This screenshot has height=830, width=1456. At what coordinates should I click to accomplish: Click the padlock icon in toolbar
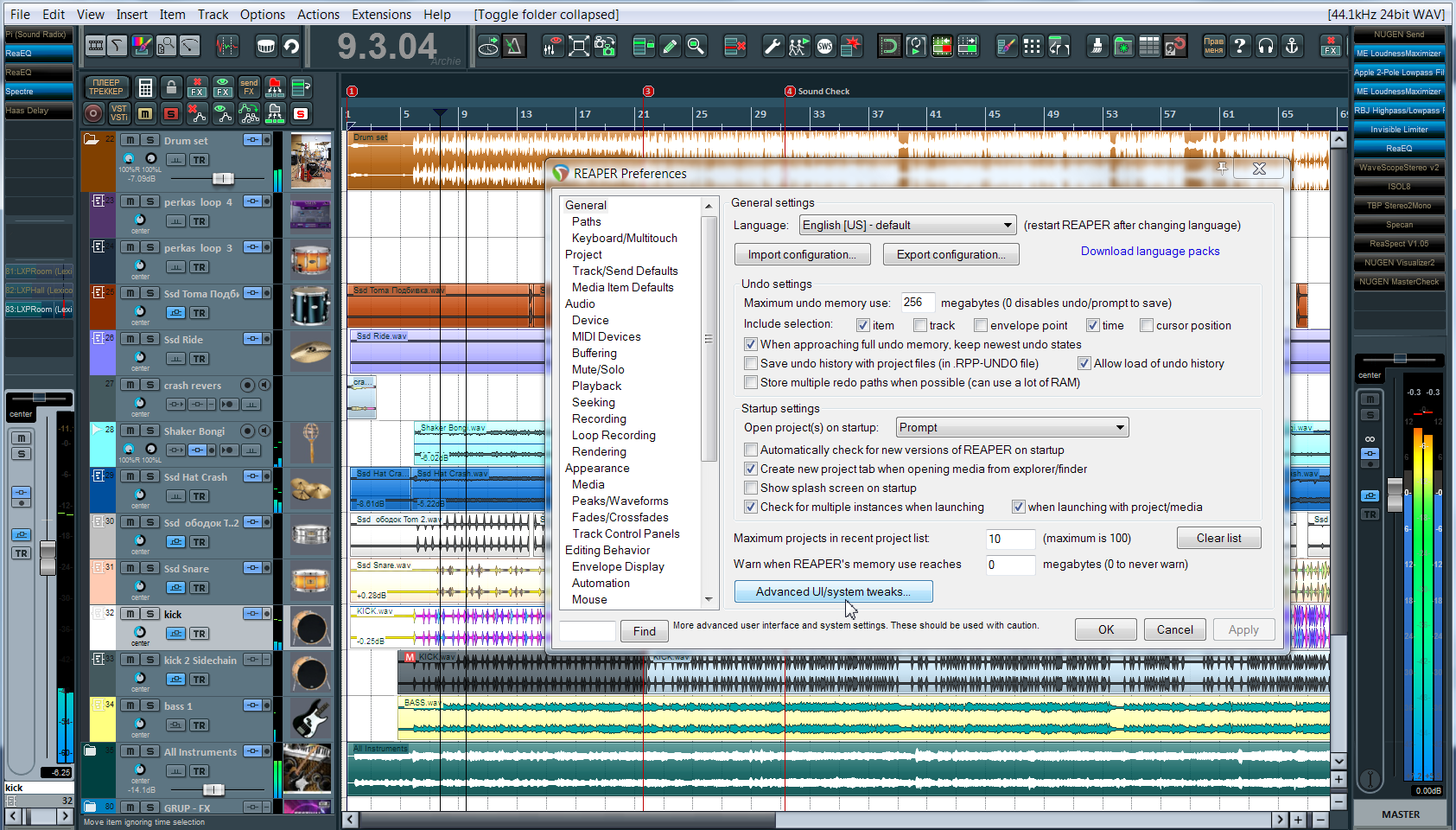(x=171, y=87)
